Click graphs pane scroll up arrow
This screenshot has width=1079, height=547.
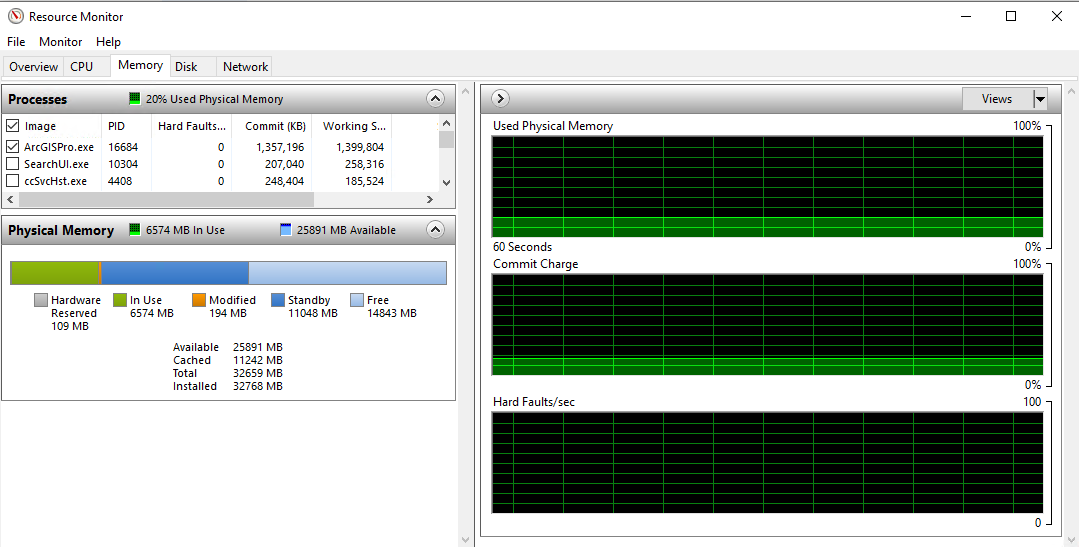1071,91
